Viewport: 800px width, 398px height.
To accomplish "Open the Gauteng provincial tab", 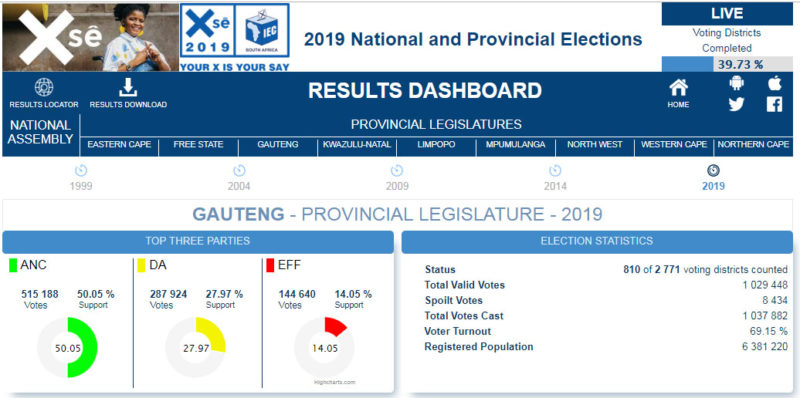I will (278, 145).
